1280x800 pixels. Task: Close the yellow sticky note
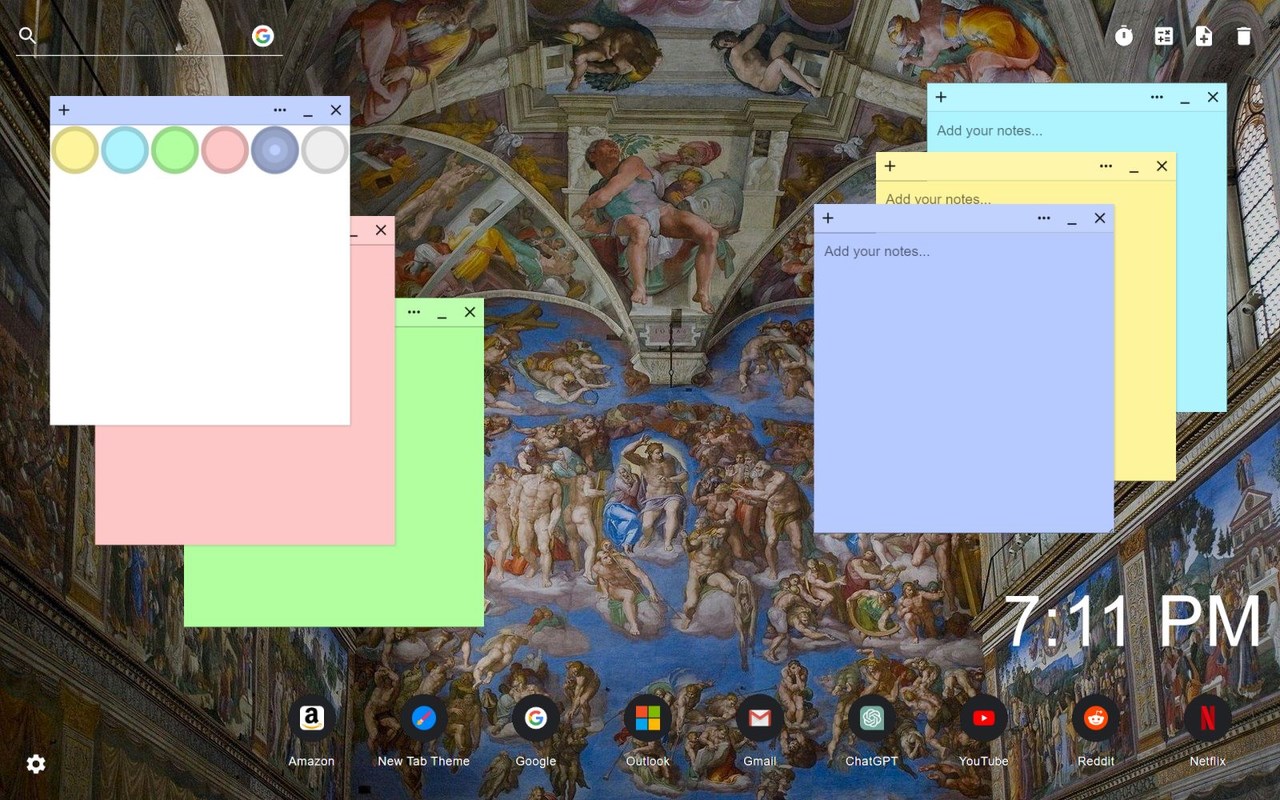click(x=1162, y=166)
